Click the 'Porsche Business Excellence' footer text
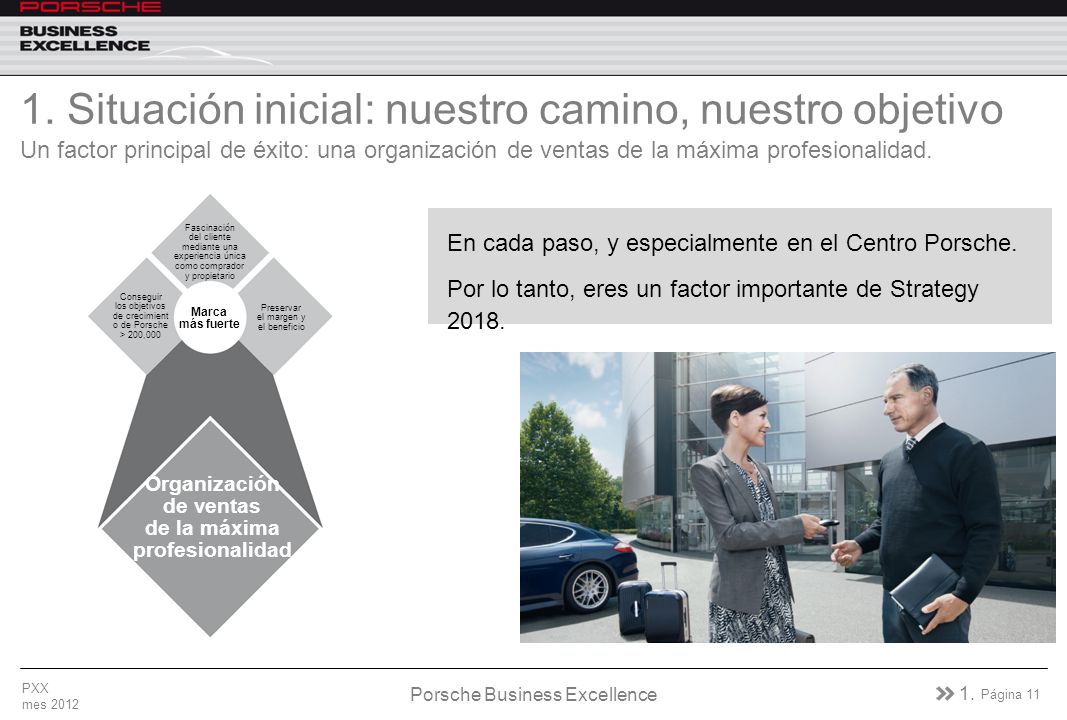The height and width of the screenshot is (720, 1067). pos(534,694)
